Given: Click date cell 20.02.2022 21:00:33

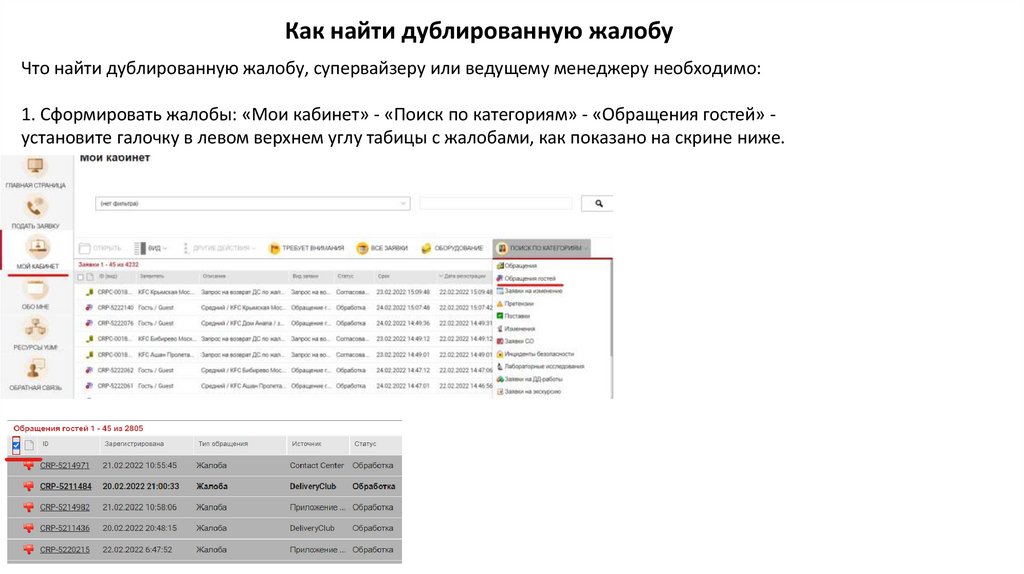Looking at the screenshot, I should [140, 486].
